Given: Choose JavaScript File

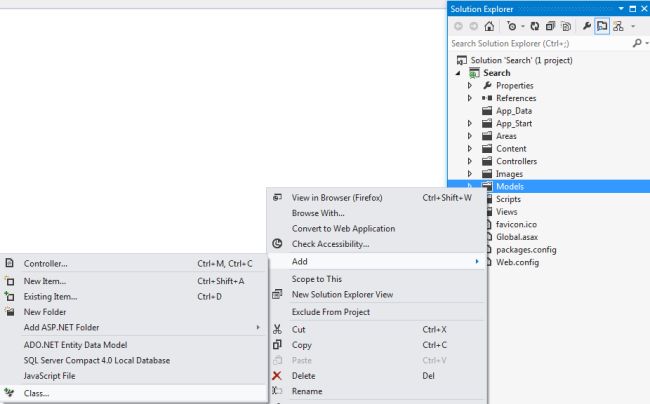Looking at the screenshot, I should pyautogui.click(x=133, y=376).
